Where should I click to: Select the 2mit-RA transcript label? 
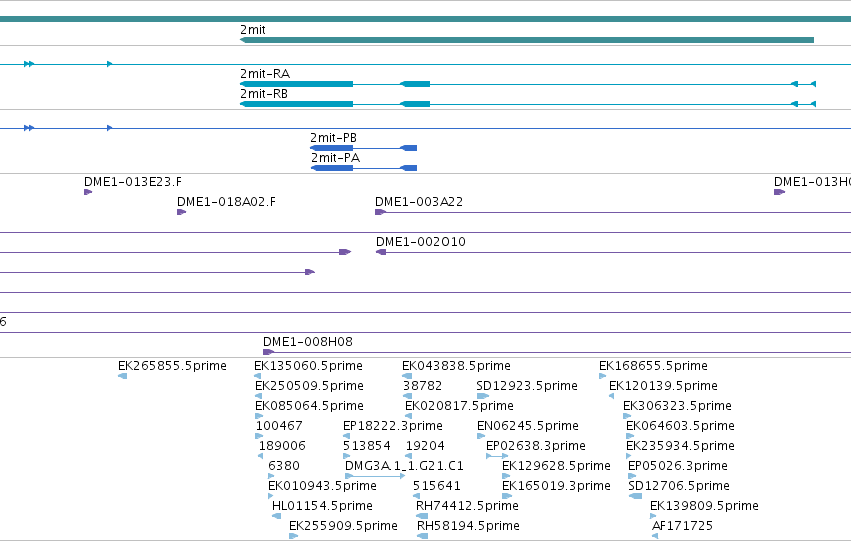tap(265, 74)
